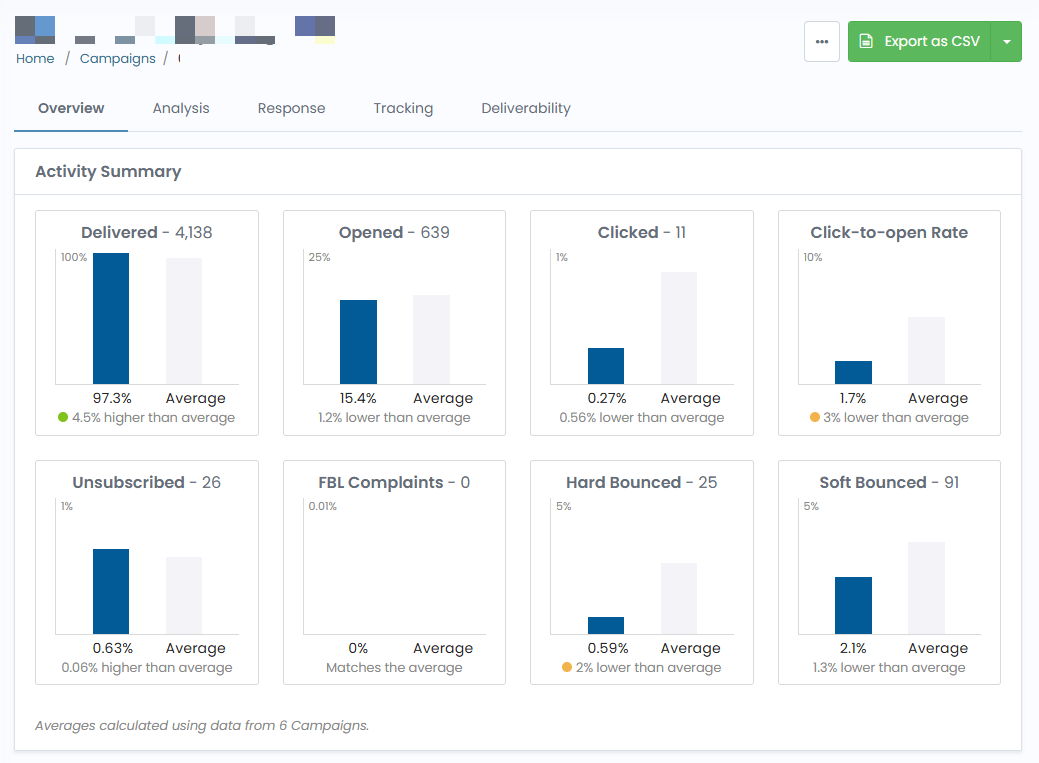Click the blue Delivered 97.3% bar
The height and width of the screenshot is (763, 1039).
click(111, 318)
